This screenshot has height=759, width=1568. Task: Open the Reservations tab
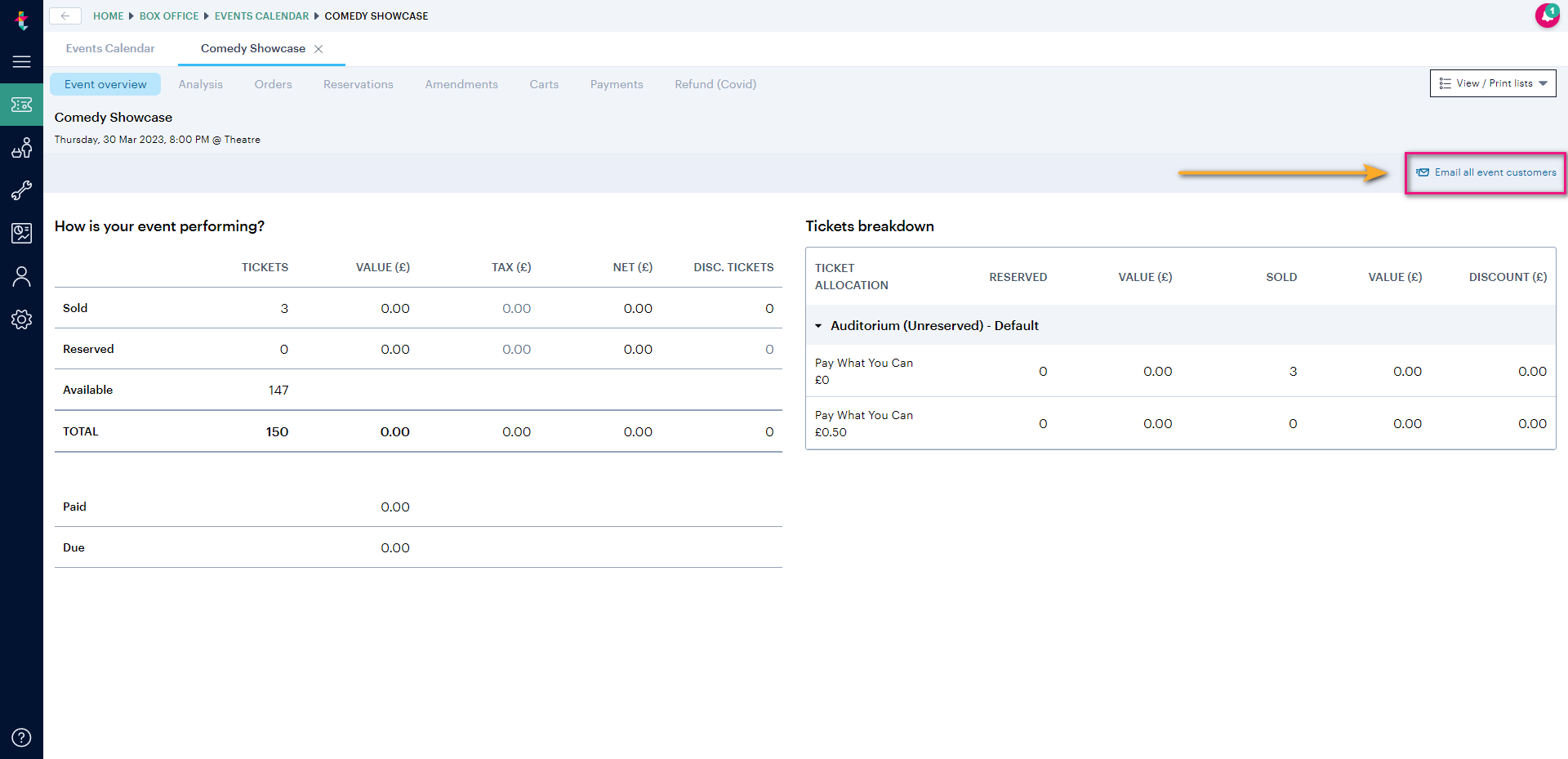359,84
